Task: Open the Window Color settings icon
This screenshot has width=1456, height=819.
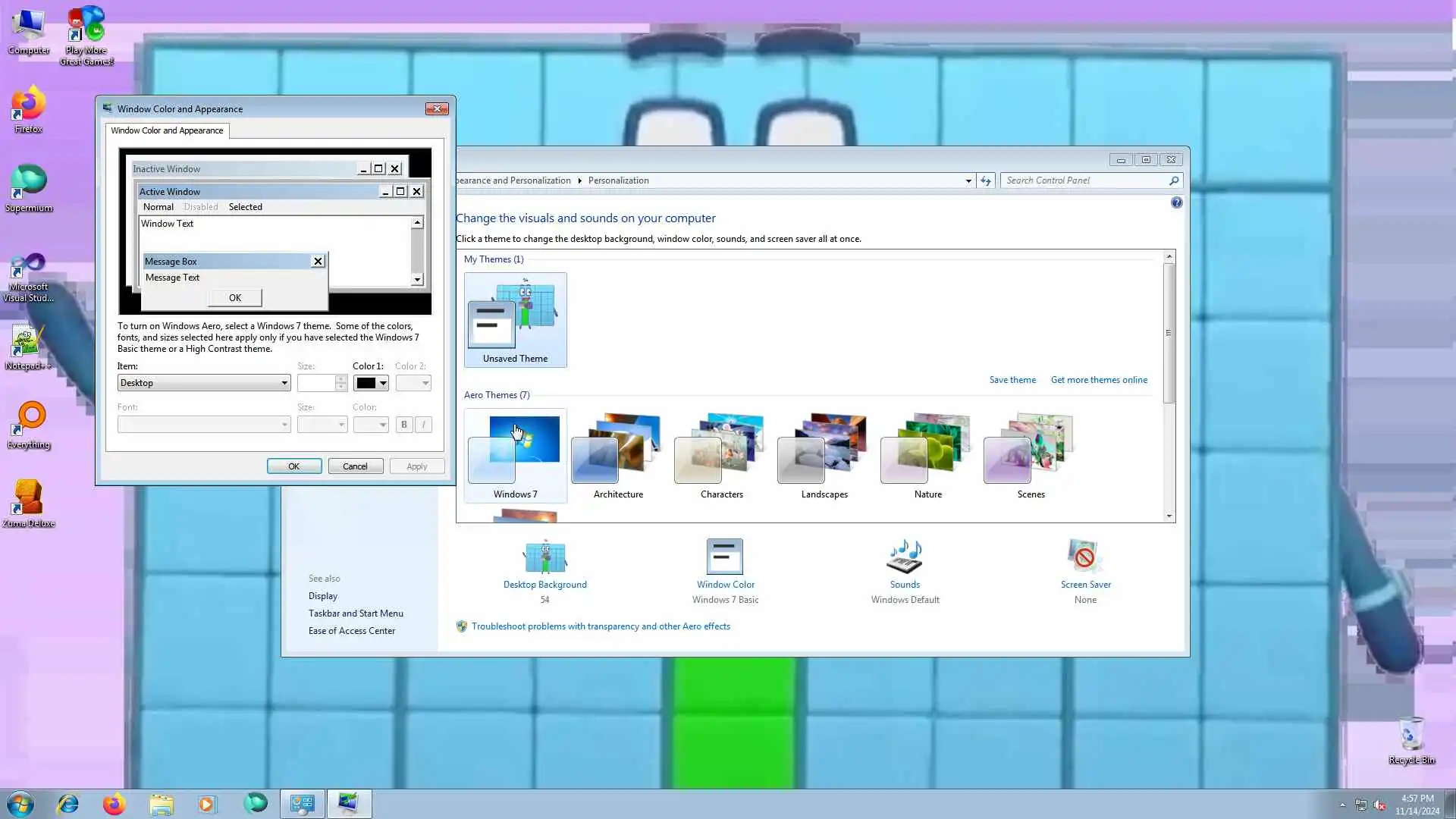Action: [x=725, y=557]
